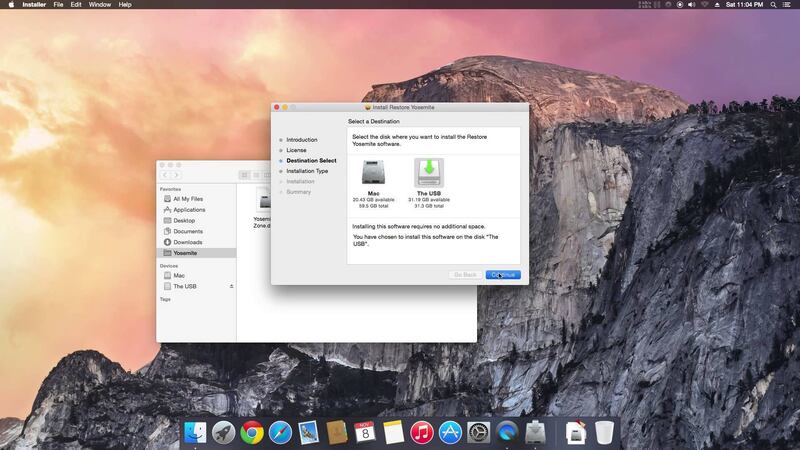Click the Finder back navigation arrow
800x450 pixels.
(165, 175)
